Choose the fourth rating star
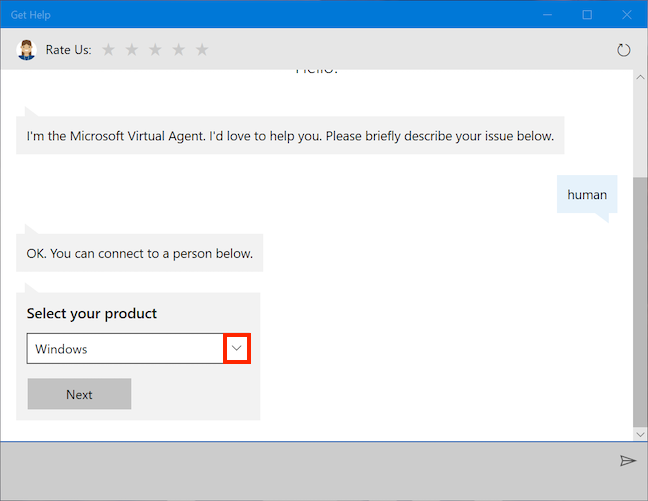The height and width of the screenshot is (501, 648). pos(179,49)
